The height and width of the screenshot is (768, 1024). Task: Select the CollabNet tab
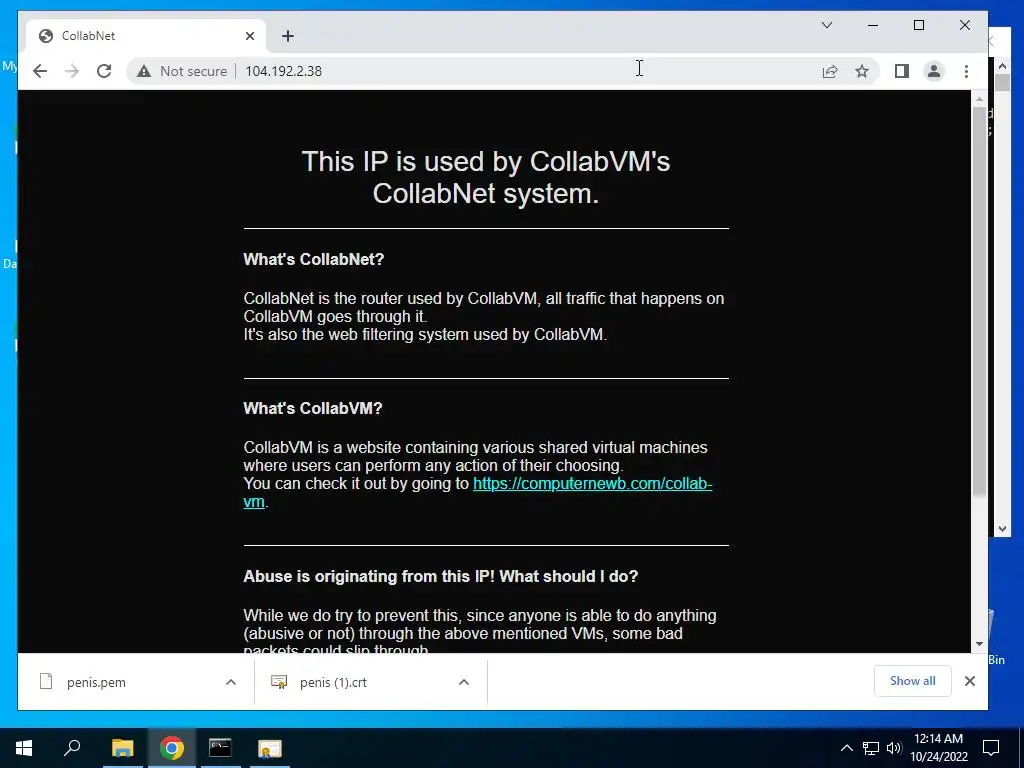(x=145, y=36)
